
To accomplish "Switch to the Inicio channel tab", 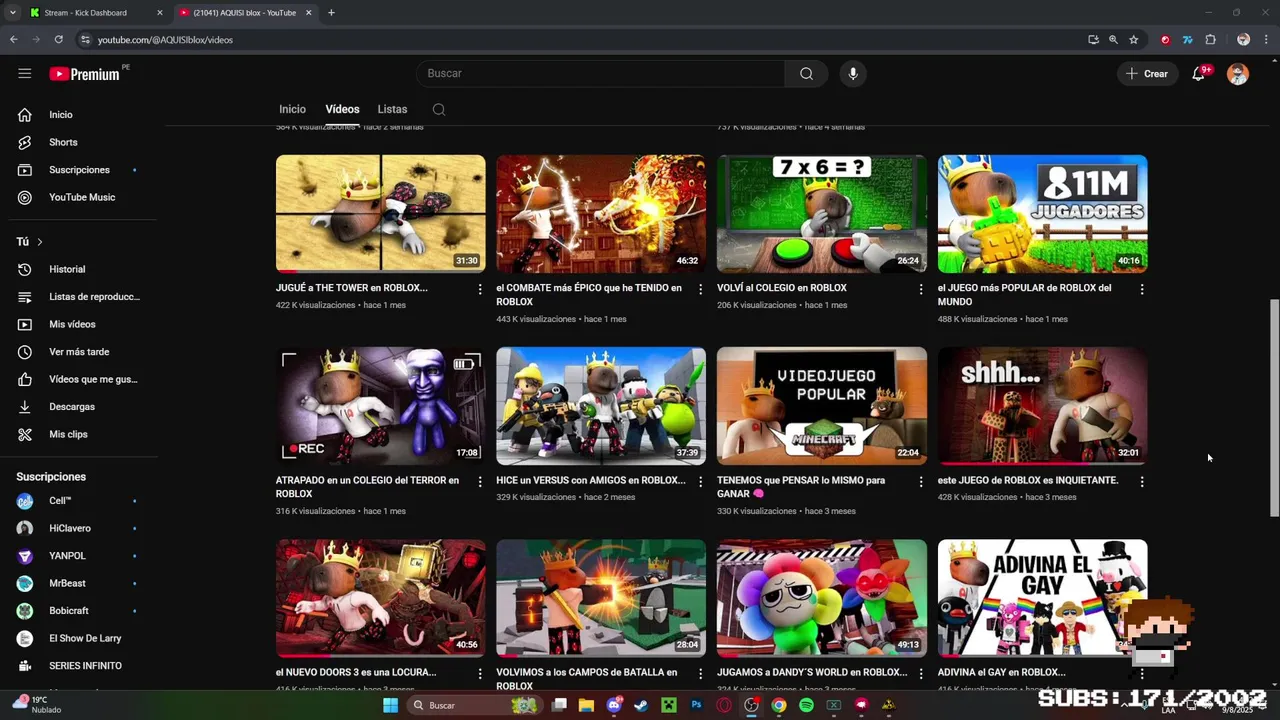I will [x=292, y=109].
